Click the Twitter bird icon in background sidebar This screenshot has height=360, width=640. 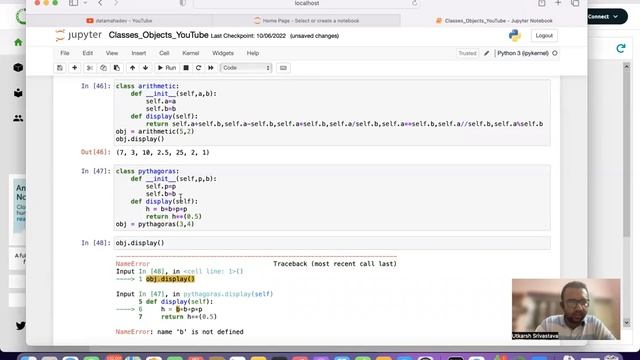pos(20,326)
